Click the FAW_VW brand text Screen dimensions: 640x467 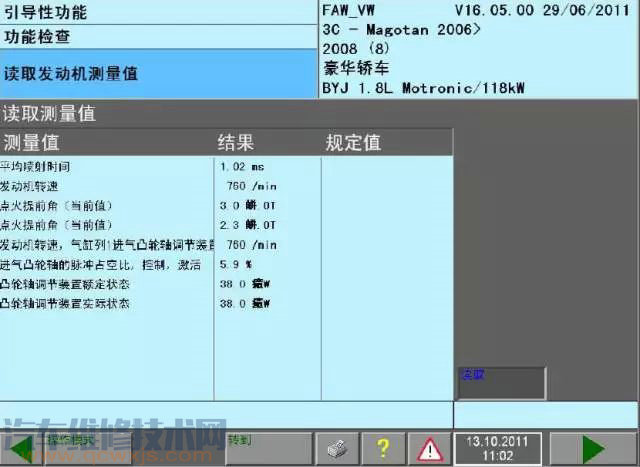point(349,11)
